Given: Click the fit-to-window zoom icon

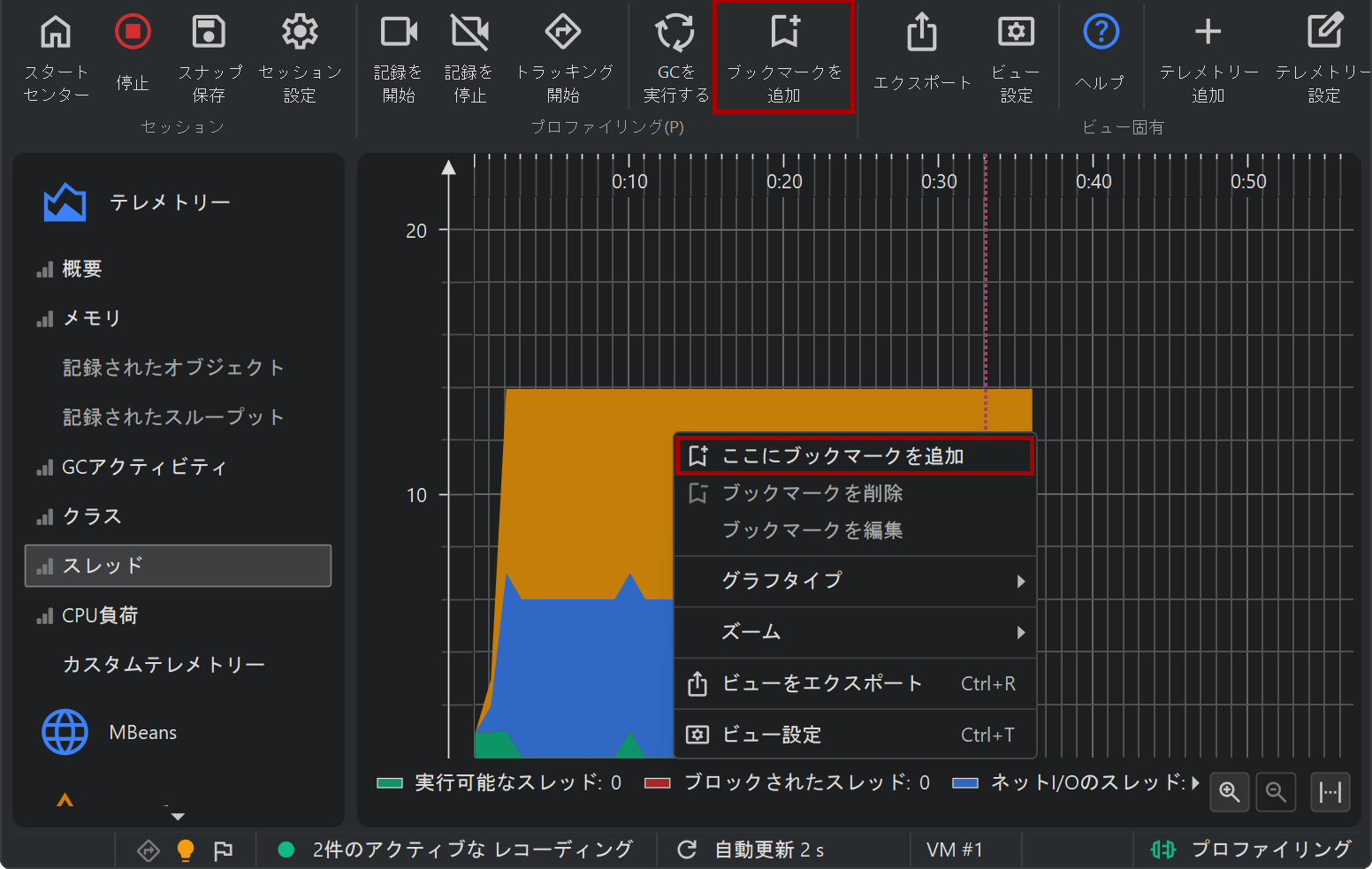Looking at the screenshot, I should [1330, 791].
